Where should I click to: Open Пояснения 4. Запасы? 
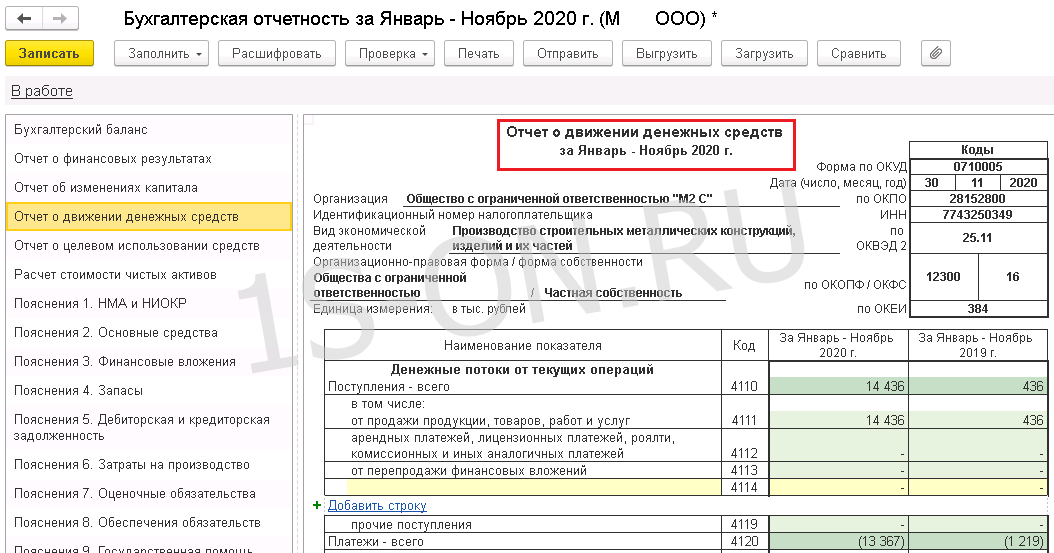tap(149, 390)
